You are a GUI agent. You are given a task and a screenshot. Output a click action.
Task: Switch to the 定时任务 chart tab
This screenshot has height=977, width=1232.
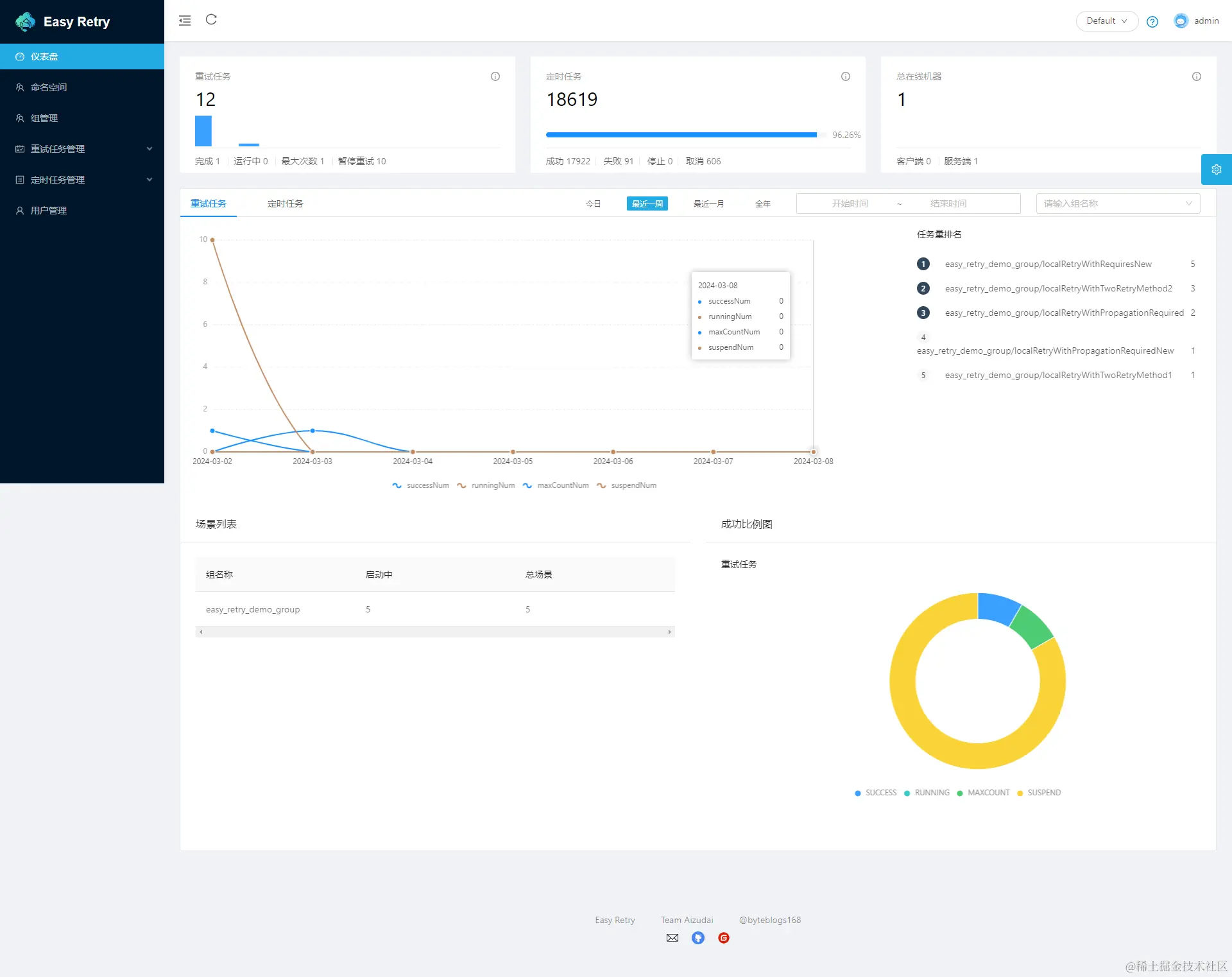tap(285, 203)
